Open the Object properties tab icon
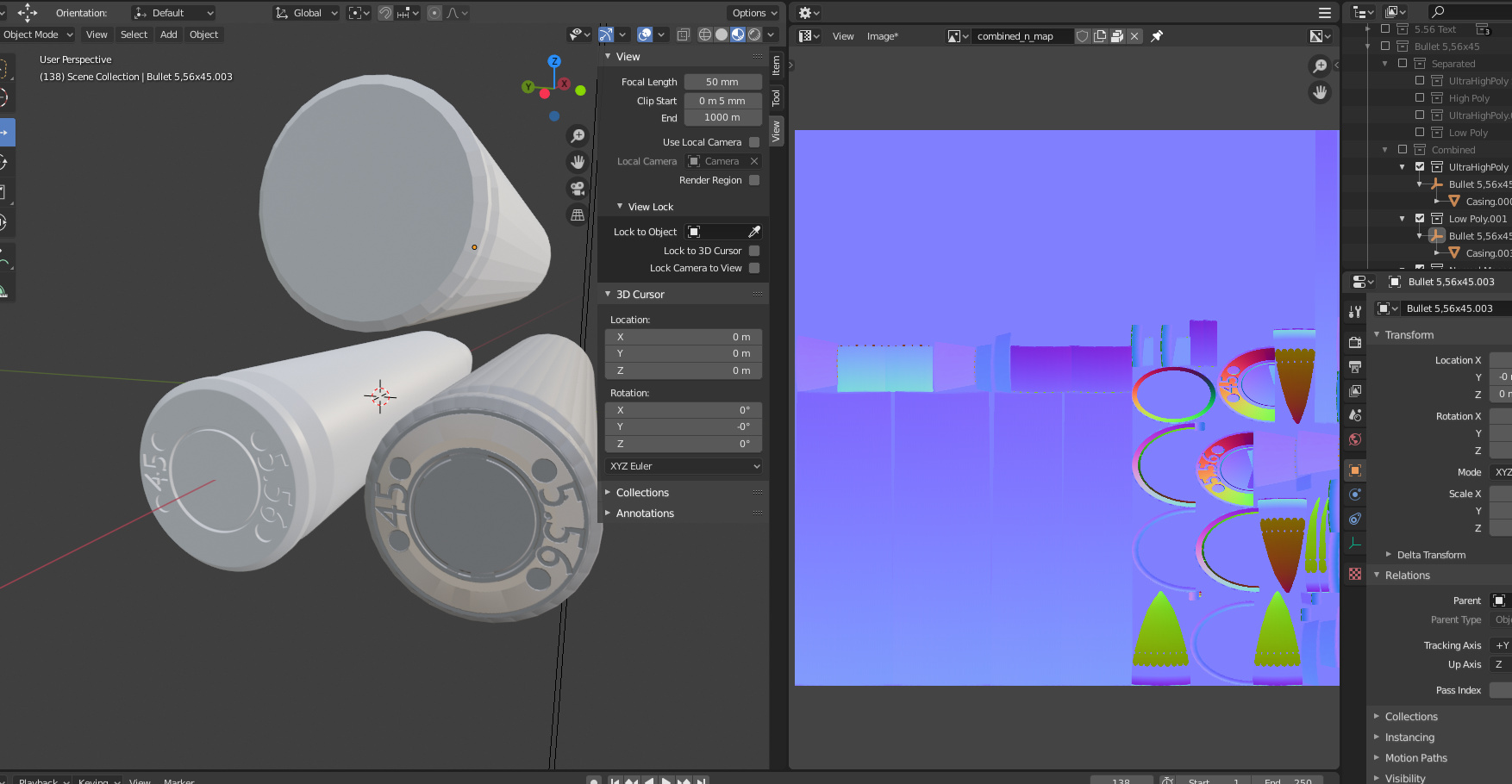Viewport: 1512px width, 784px height. 1355,470
